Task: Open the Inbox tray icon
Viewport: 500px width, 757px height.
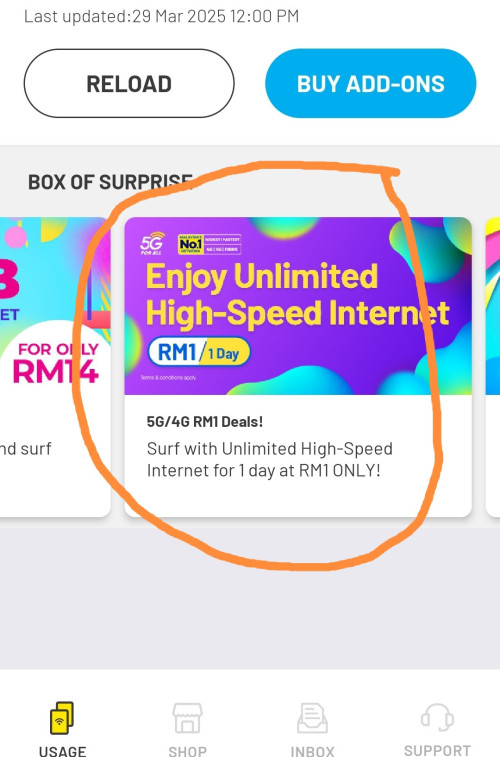Action: point(312,718)
